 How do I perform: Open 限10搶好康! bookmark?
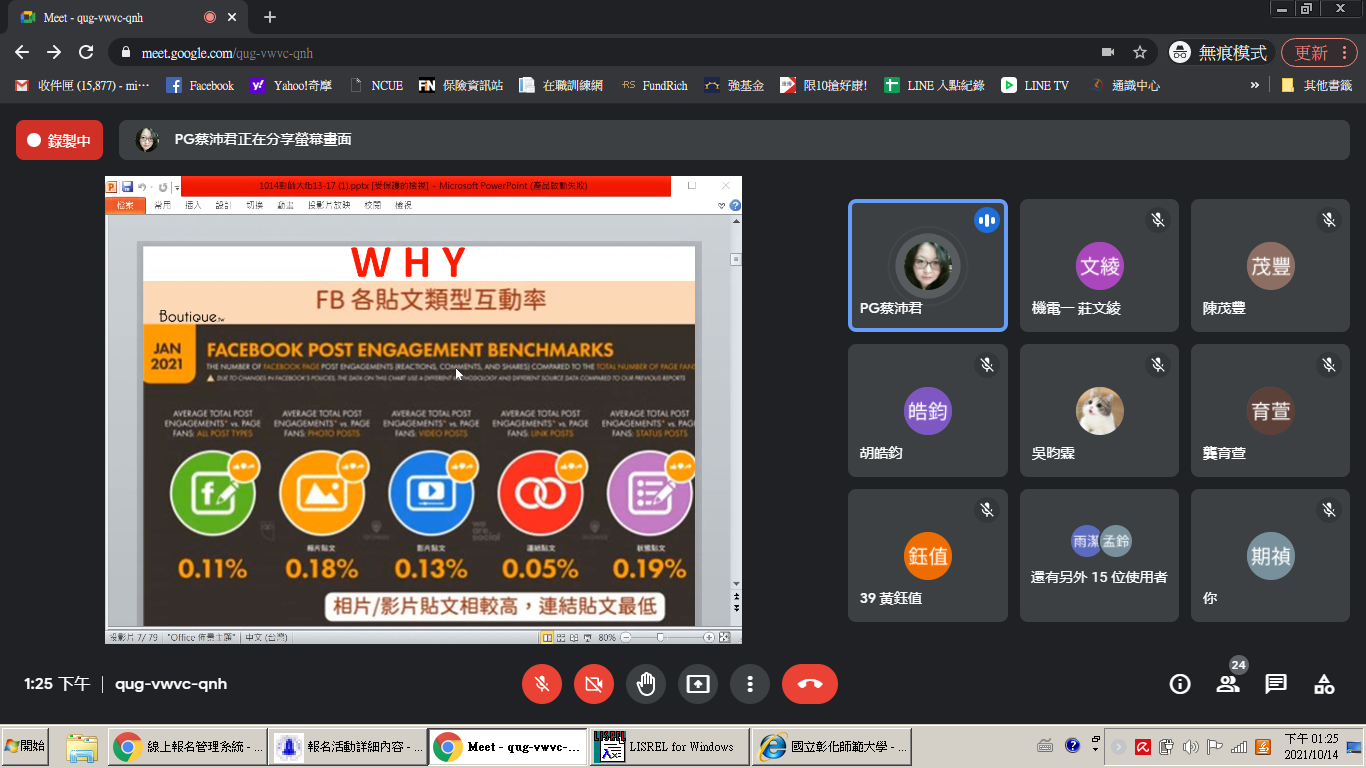824,86
